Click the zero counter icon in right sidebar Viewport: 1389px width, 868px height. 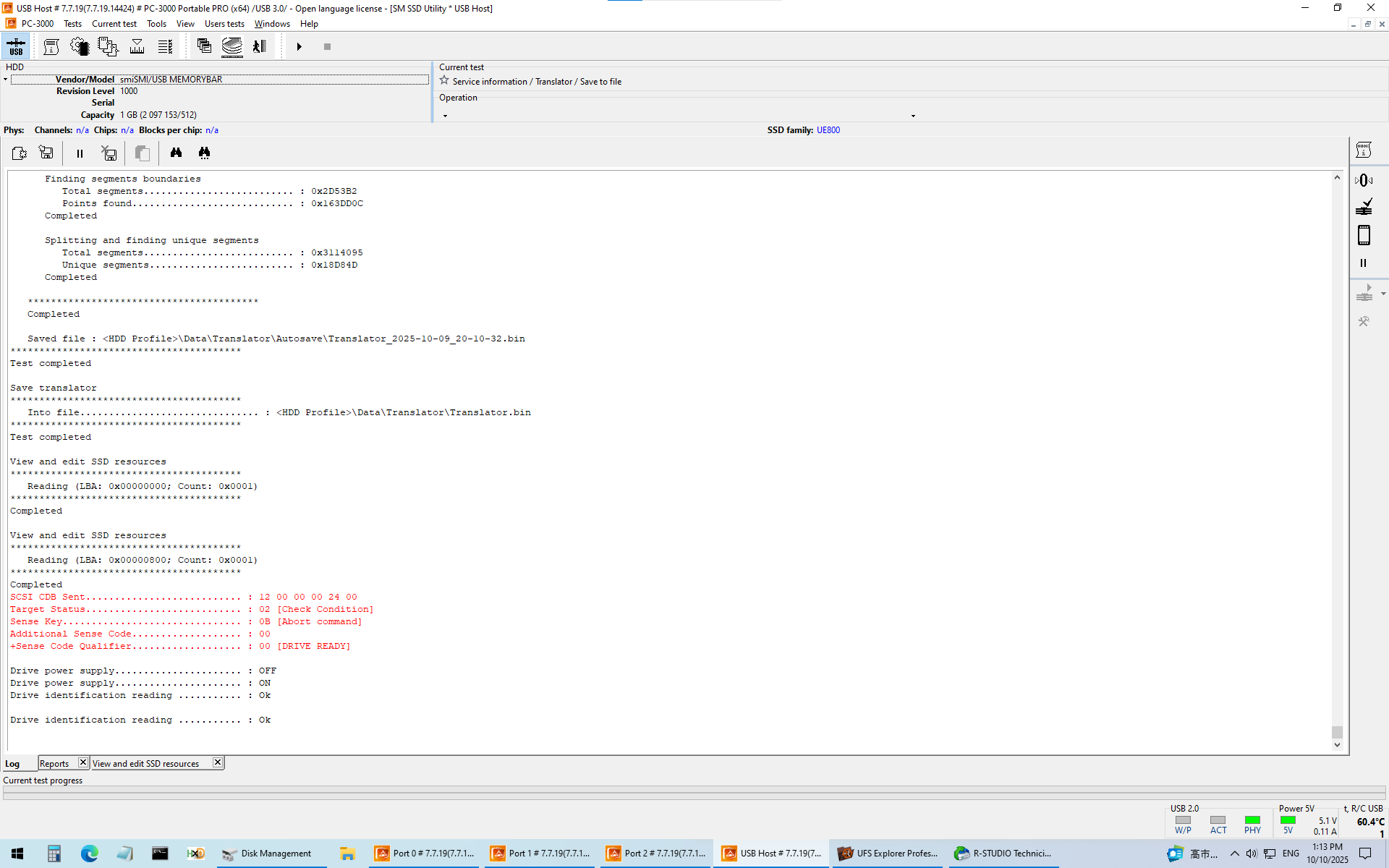[1364, 180]
